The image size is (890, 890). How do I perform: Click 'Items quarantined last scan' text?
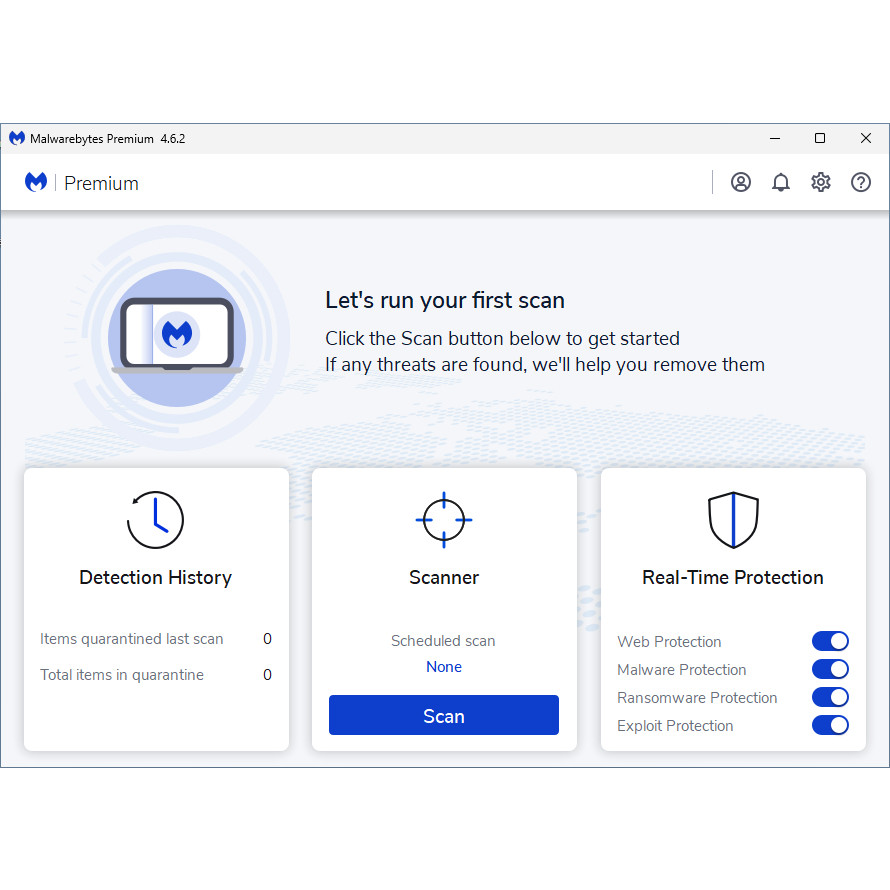click(x=132, y=639)
